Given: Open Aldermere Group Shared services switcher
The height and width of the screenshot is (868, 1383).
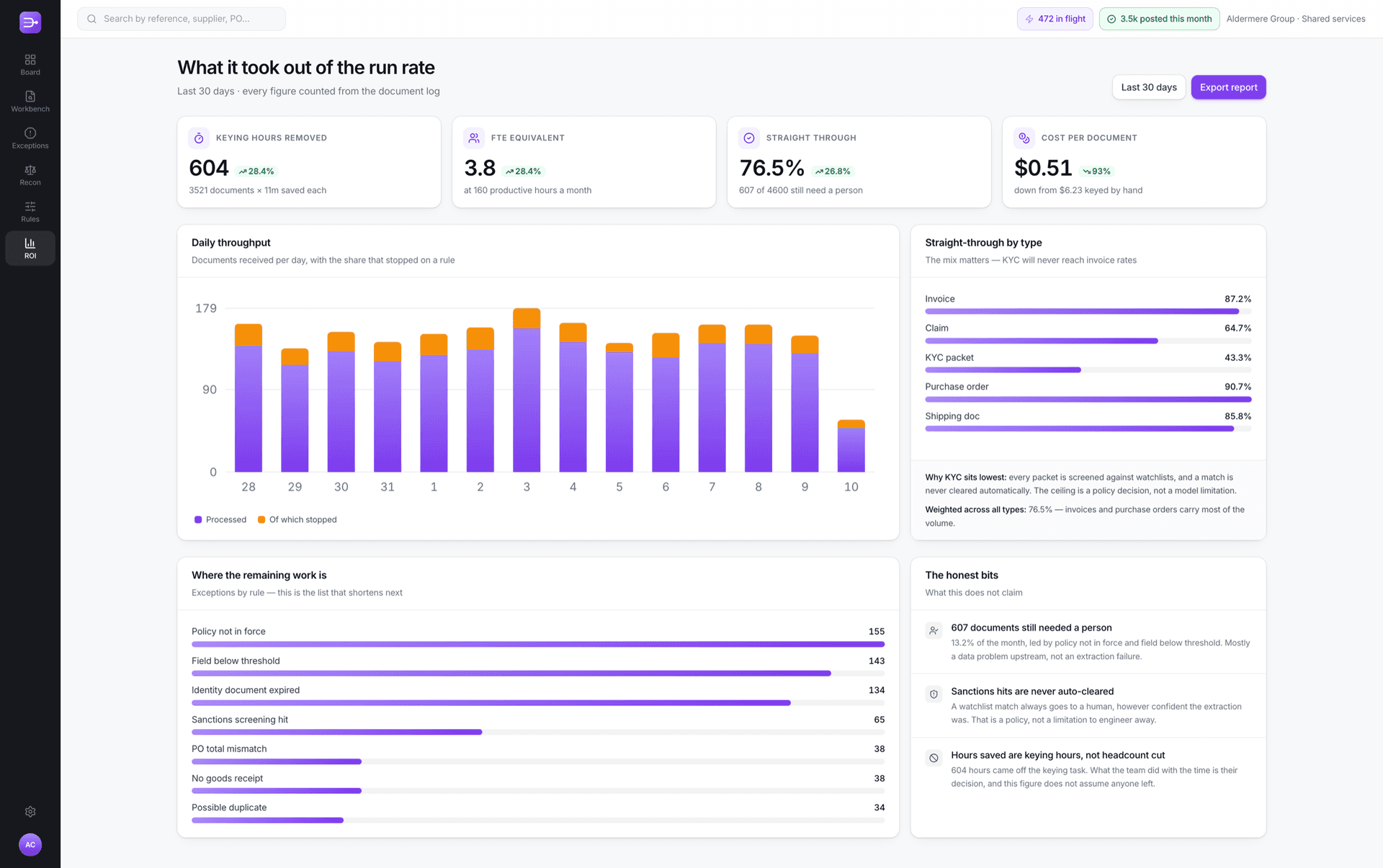Looking at the screenshot, I should click(1296, 19).
